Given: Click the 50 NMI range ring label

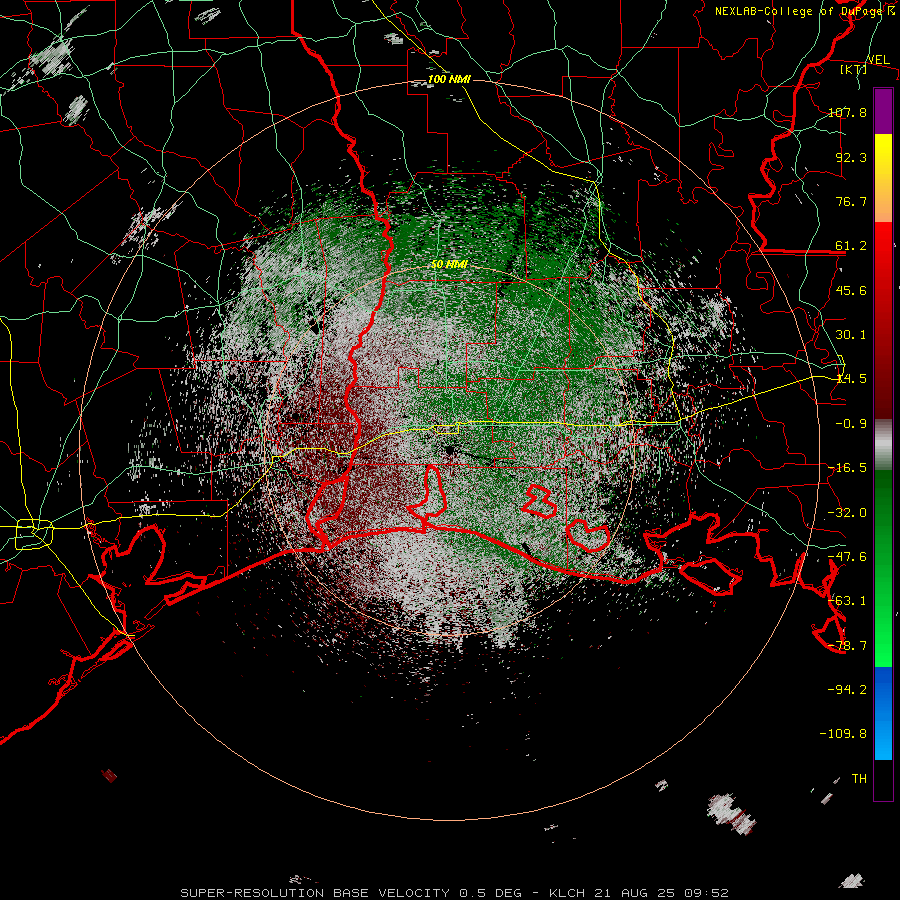Looking at the screenshot, I should (449, 265).
